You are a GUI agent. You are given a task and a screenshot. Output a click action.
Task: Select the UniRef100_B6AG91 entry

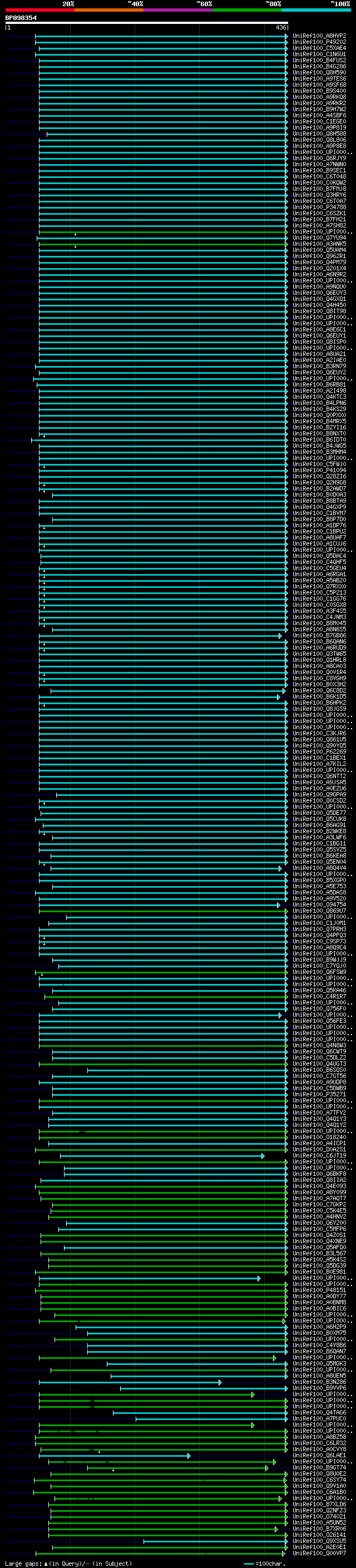pyautogui.click(x=319, y=825)
